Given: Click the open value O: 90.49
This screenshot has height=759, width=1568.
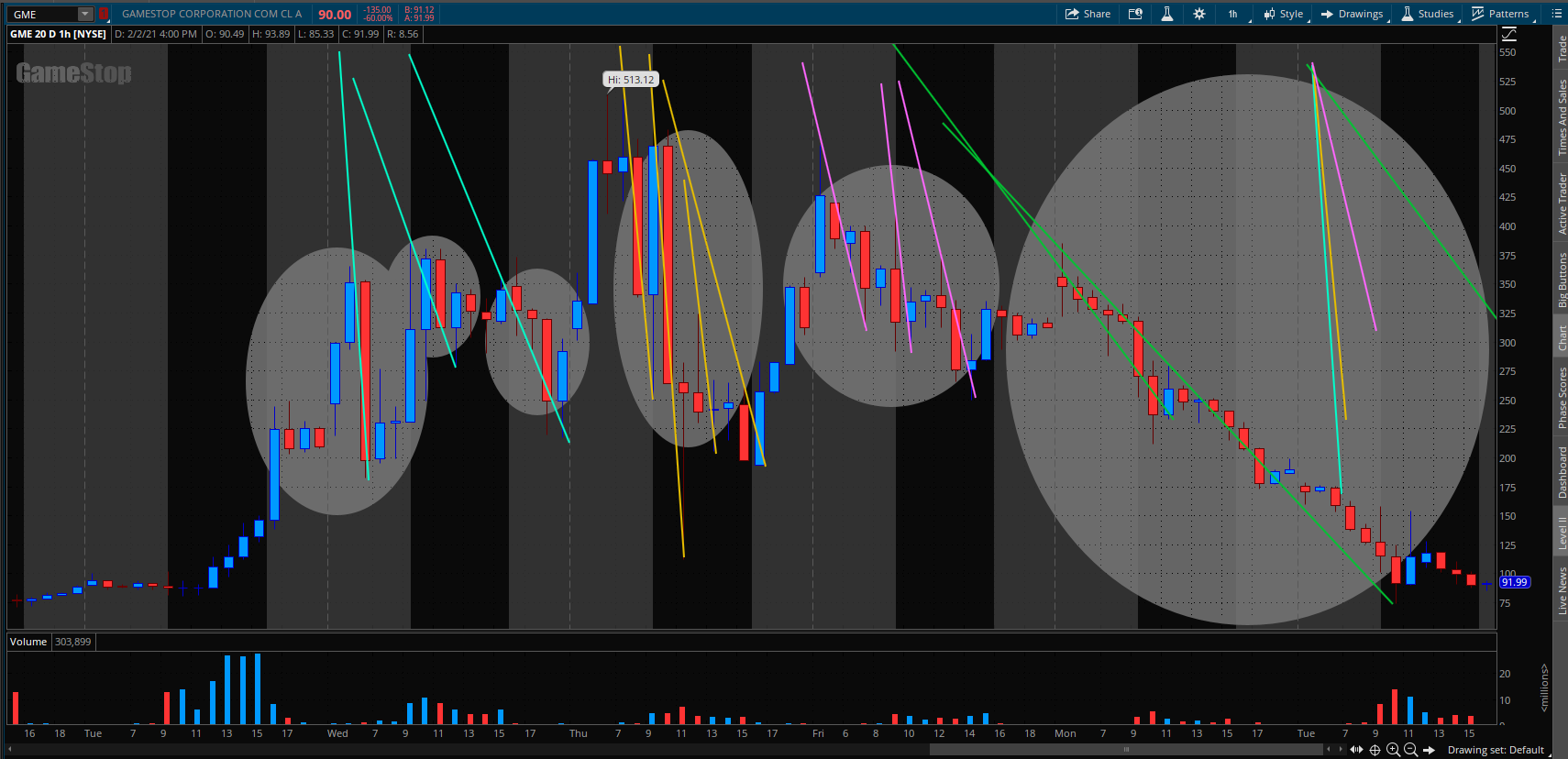Looking at the screenshot, I should [x=225, y=34].
